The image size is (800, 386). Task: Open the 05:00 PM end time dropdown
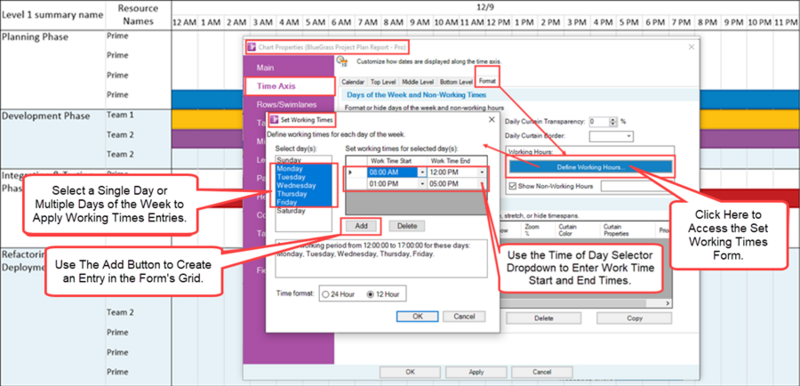[x=482, y=184]
